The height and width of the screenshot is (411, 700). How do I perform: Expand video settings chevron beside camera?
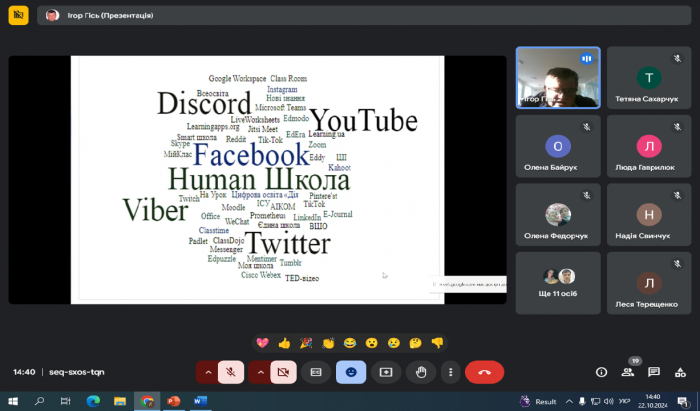260,372
